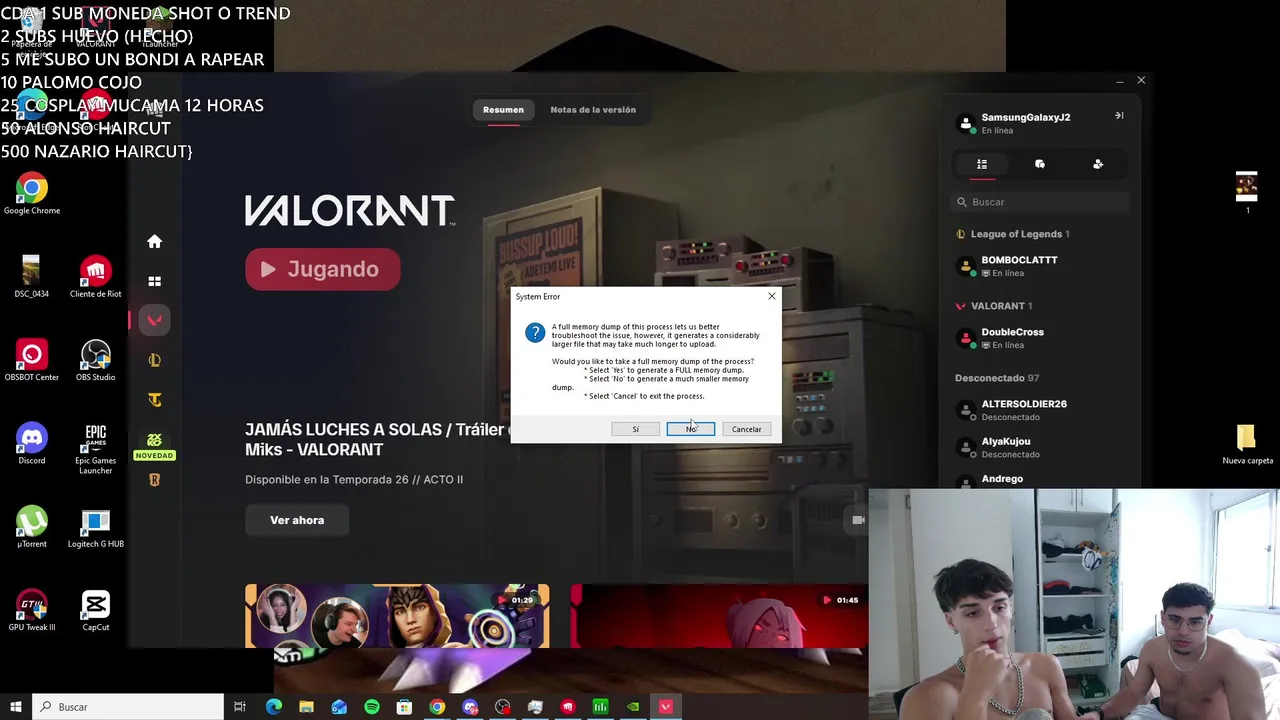Open the sidebar game marked NOVEDAD
This screenshot has width=1280, height=720.
tap(154, 445)
